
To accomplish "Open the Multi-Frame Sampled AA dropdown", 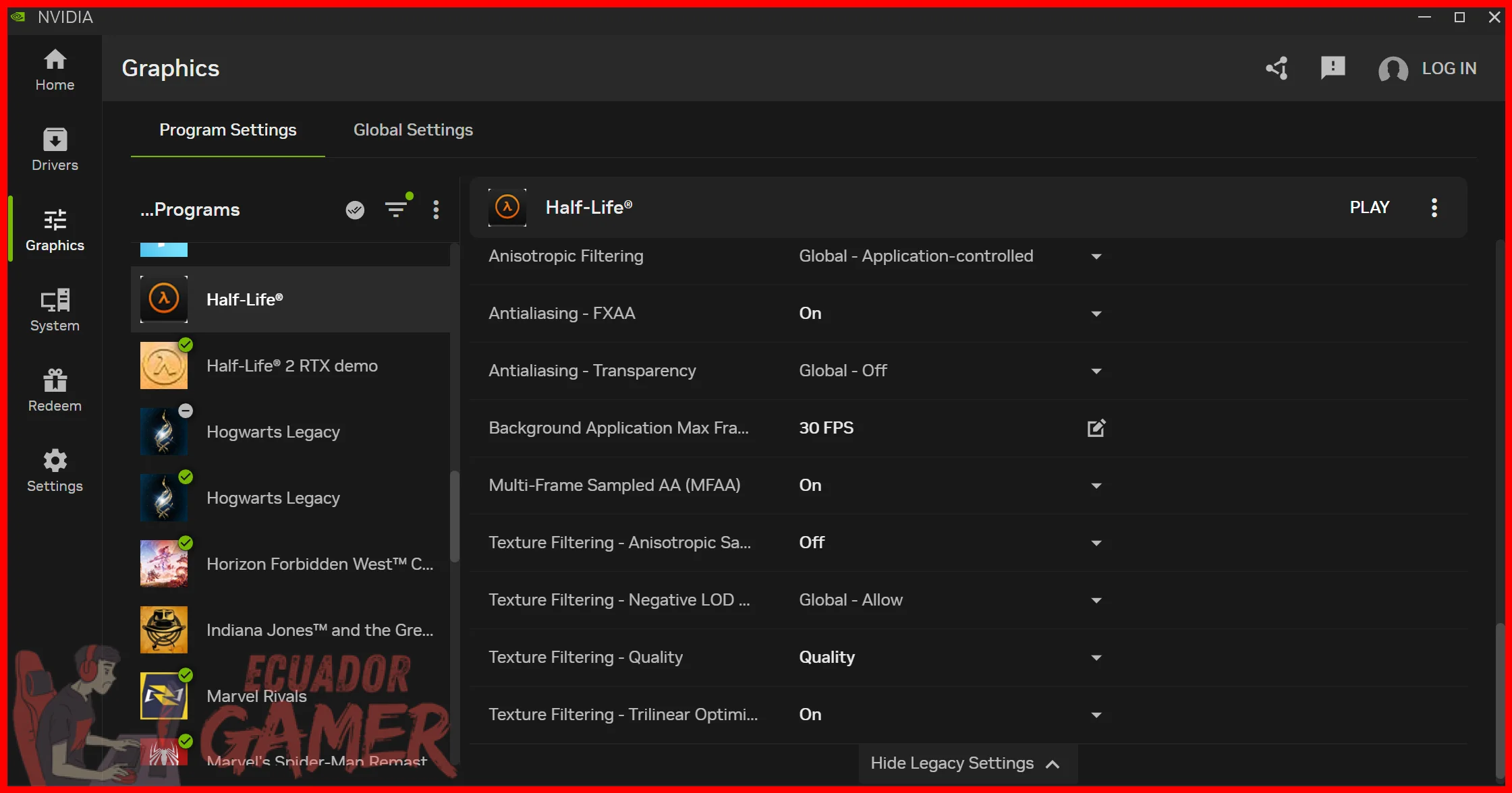I will (1096, 486).
